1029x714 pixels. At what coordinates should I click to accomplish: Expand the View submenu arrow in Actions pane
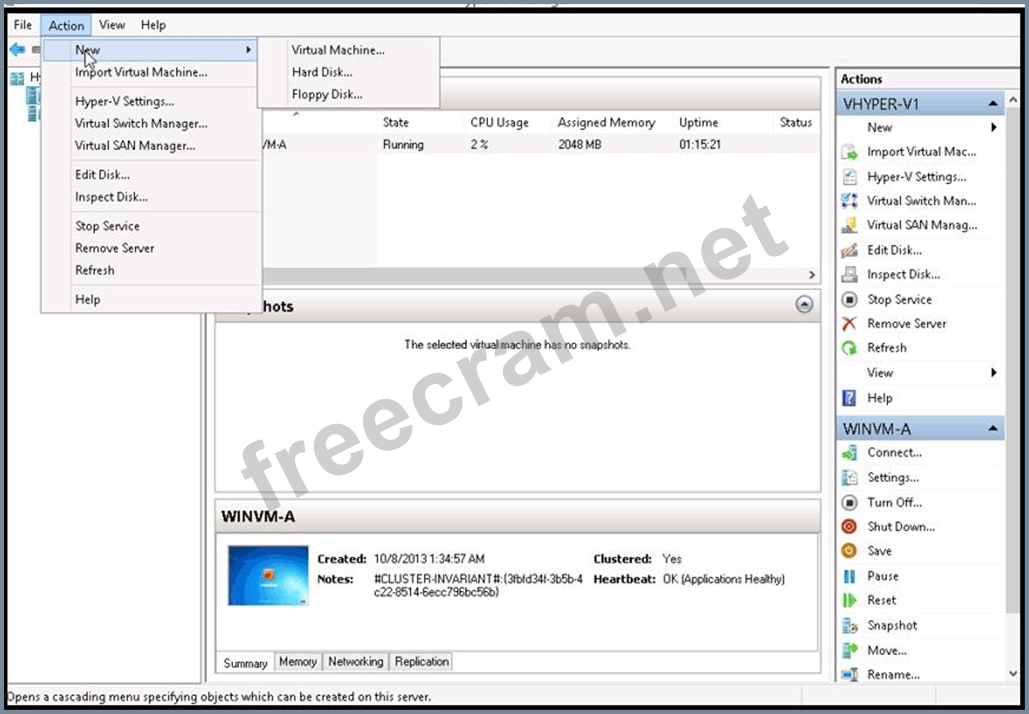(x=994, y=373)
